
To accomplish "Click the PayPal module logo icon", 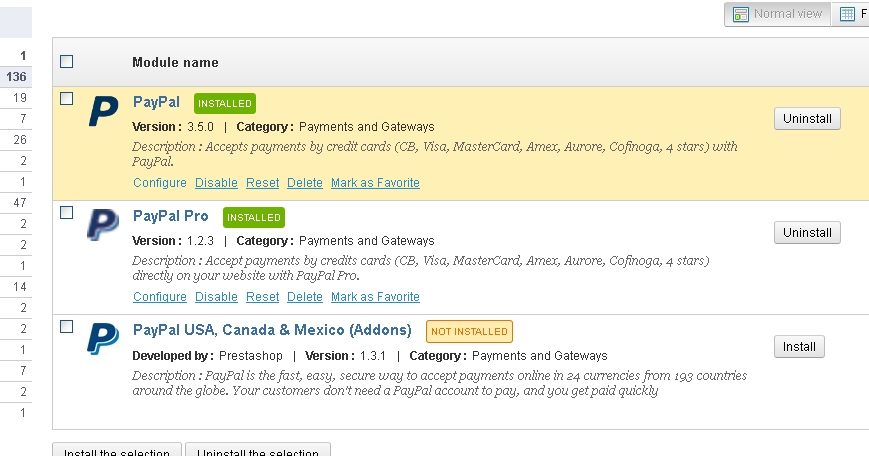I will tap(103, 111).
